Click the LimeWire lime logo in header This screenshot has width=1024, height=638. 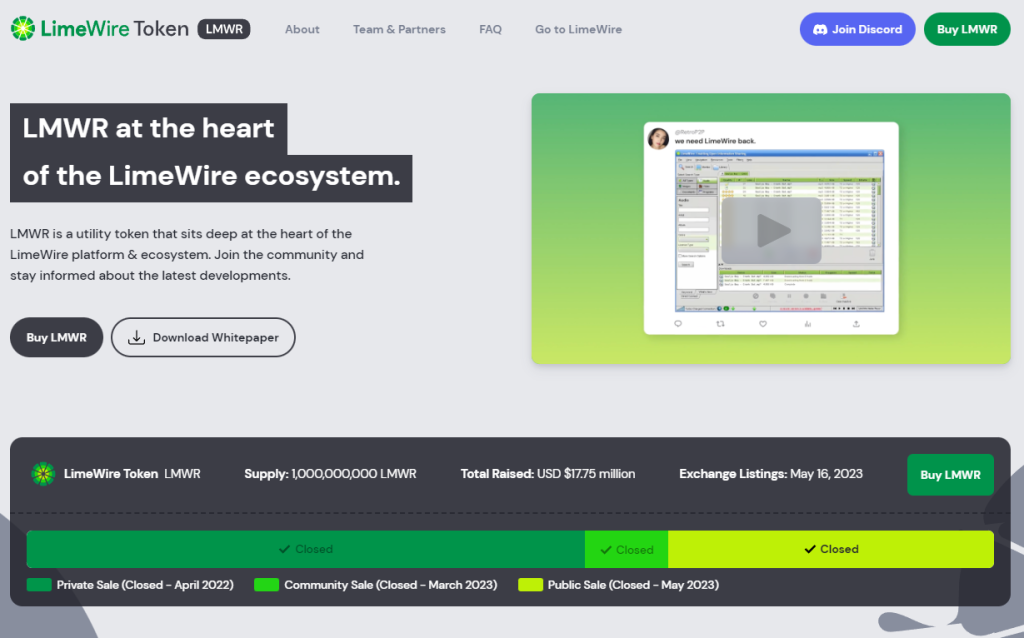[23, 29]
